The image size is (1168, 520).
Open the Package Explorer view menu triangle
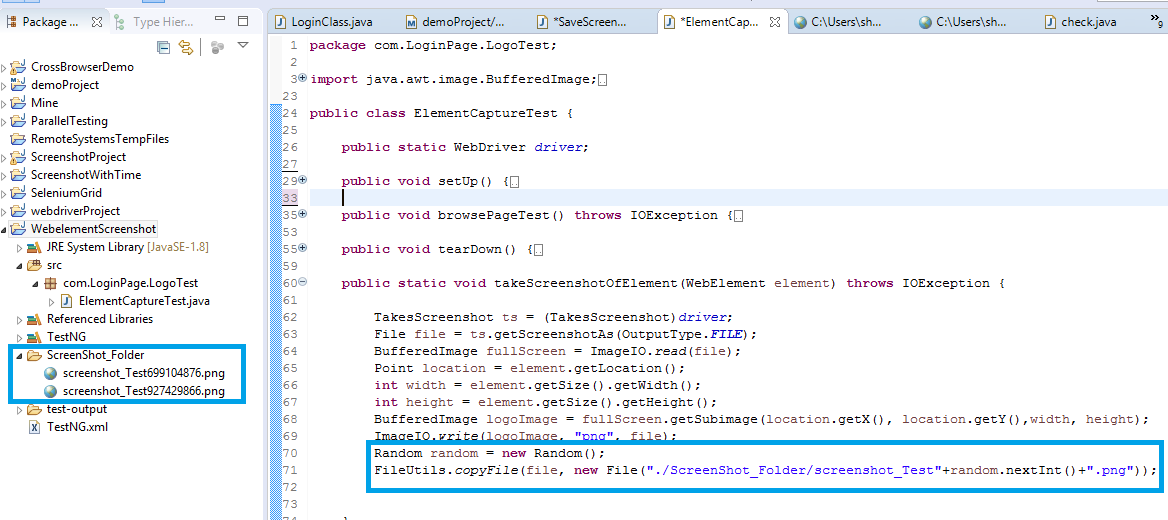[x=242, y=46]
